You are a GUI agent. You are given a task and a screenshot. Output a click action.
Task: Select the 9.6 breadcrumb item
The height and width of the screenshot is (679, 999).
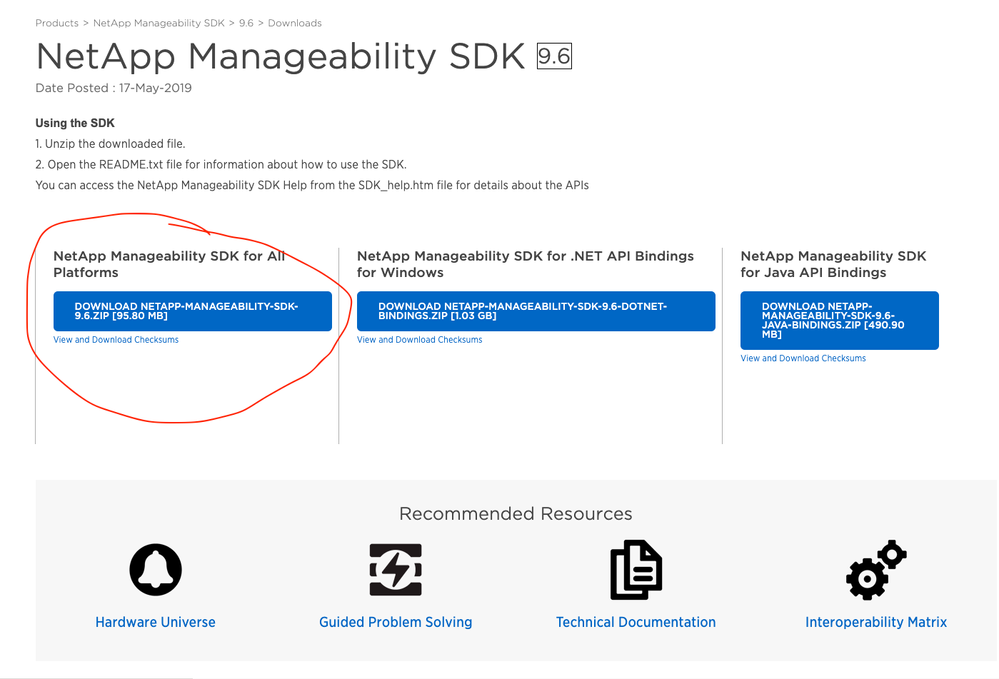pyautogui.click(x=246, y=23)
